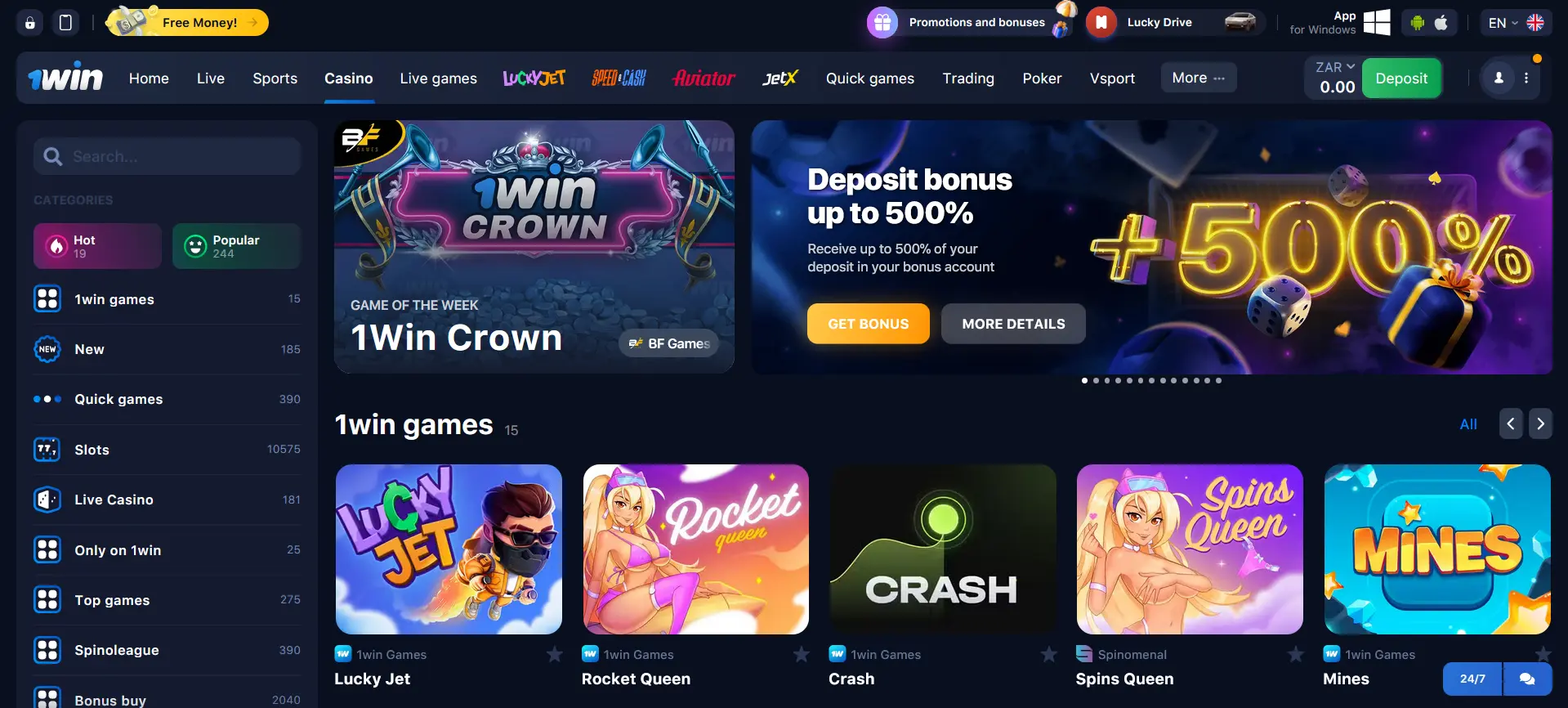Expand the More menu

pyautogui.click(x=1199, y=78)
